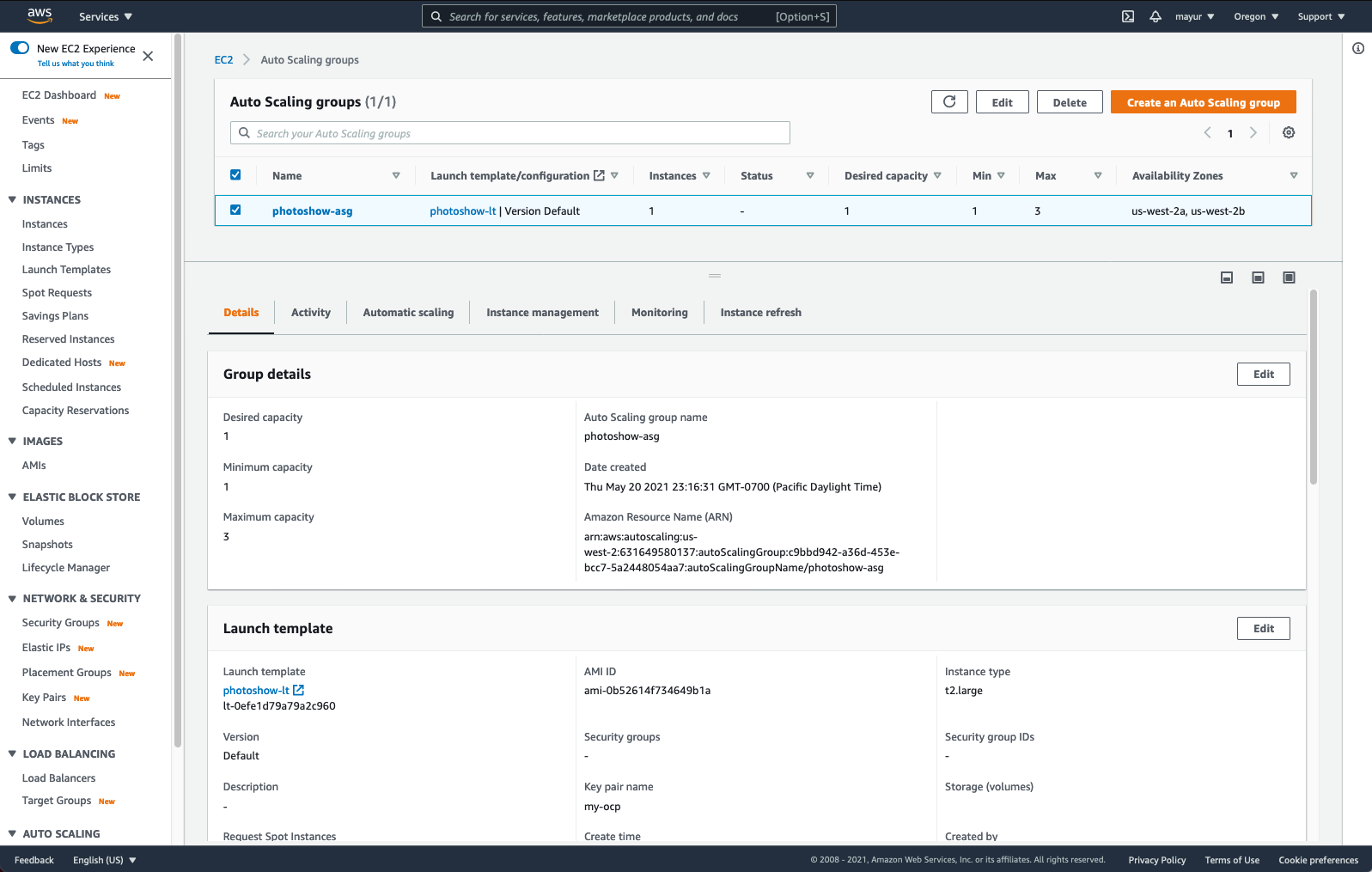Image resolution: width=1372 pixels, height=872 pixels.
Task: Open the AWS CloudShell icon
Action: [1128, 16]
